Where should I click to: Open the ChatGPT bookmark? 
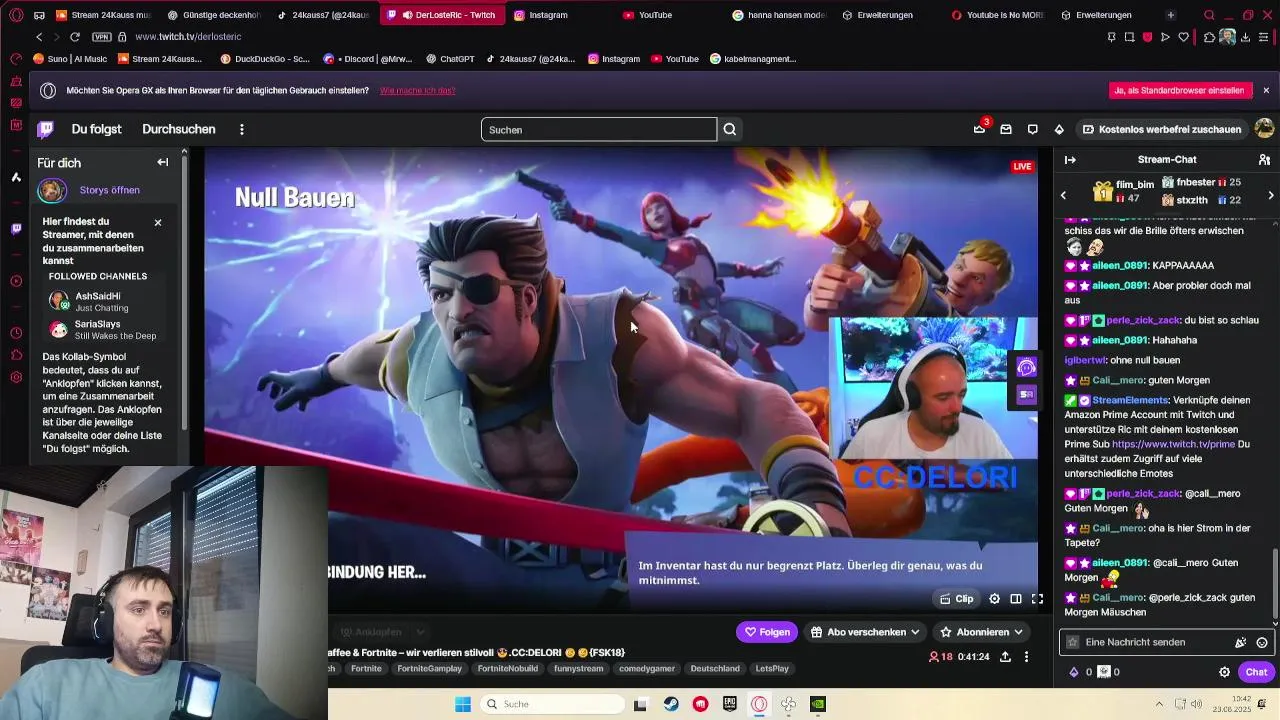click(449, 59)
